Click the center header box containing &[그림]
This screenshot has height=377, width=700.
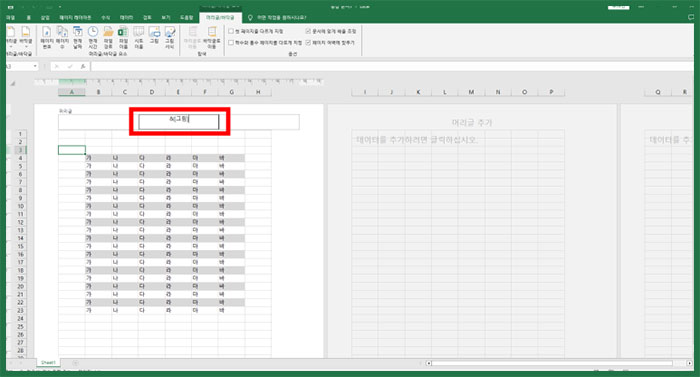click(179, 122)
